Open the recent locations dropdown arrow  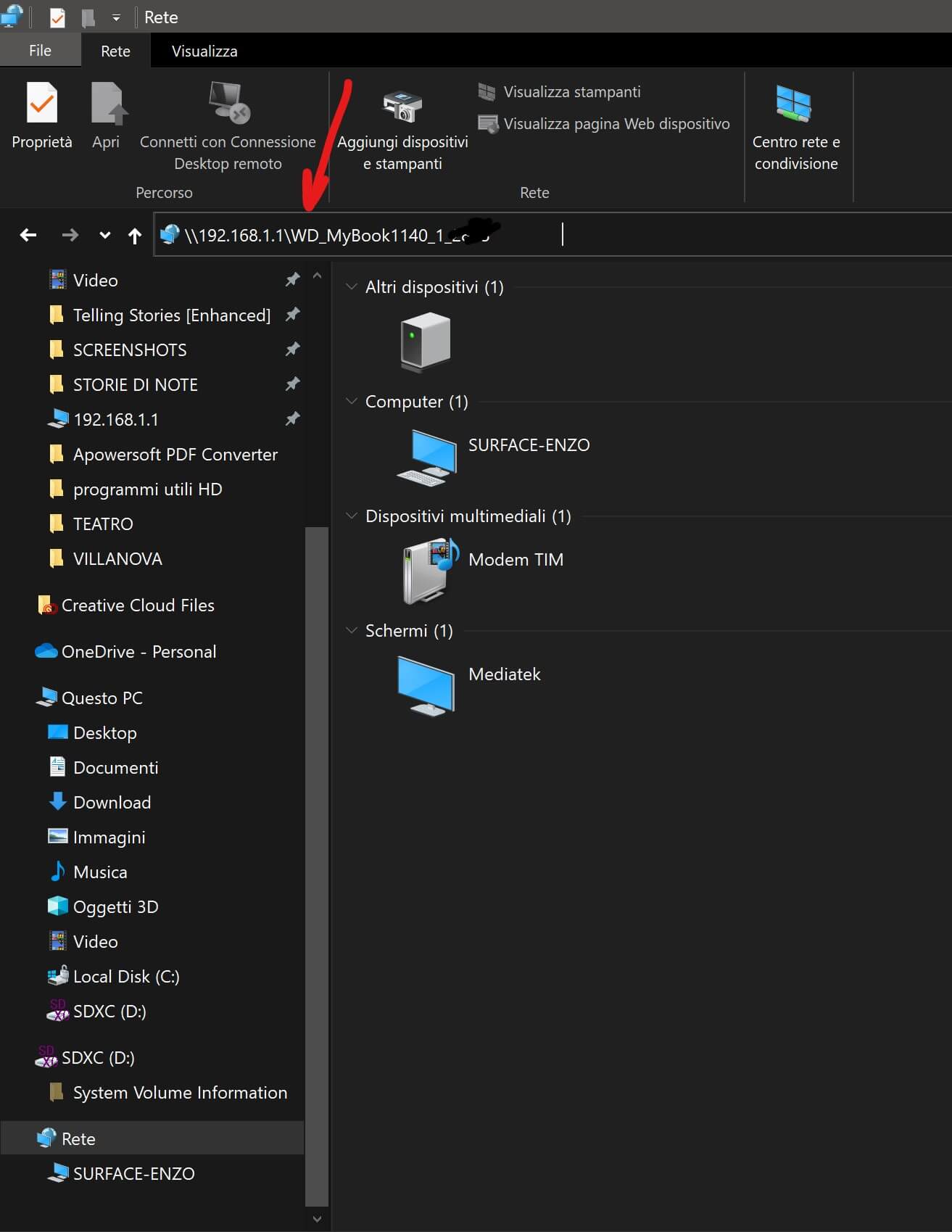click(x=105, y=235)
